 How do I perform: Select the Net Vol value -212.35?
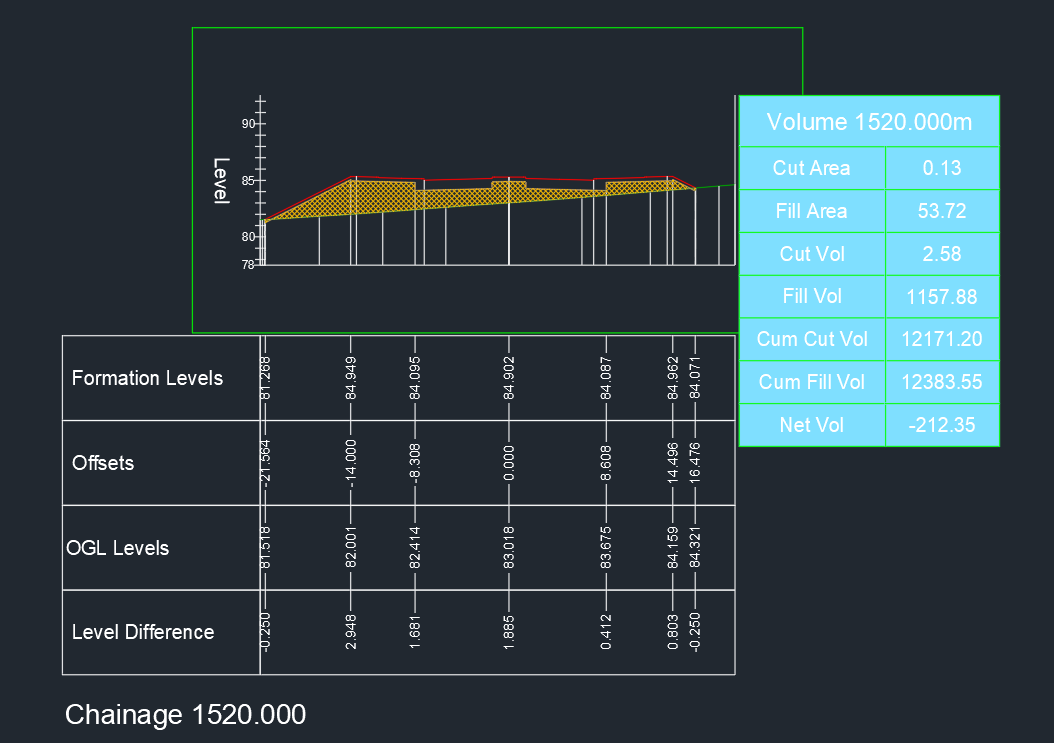[942, 425]
